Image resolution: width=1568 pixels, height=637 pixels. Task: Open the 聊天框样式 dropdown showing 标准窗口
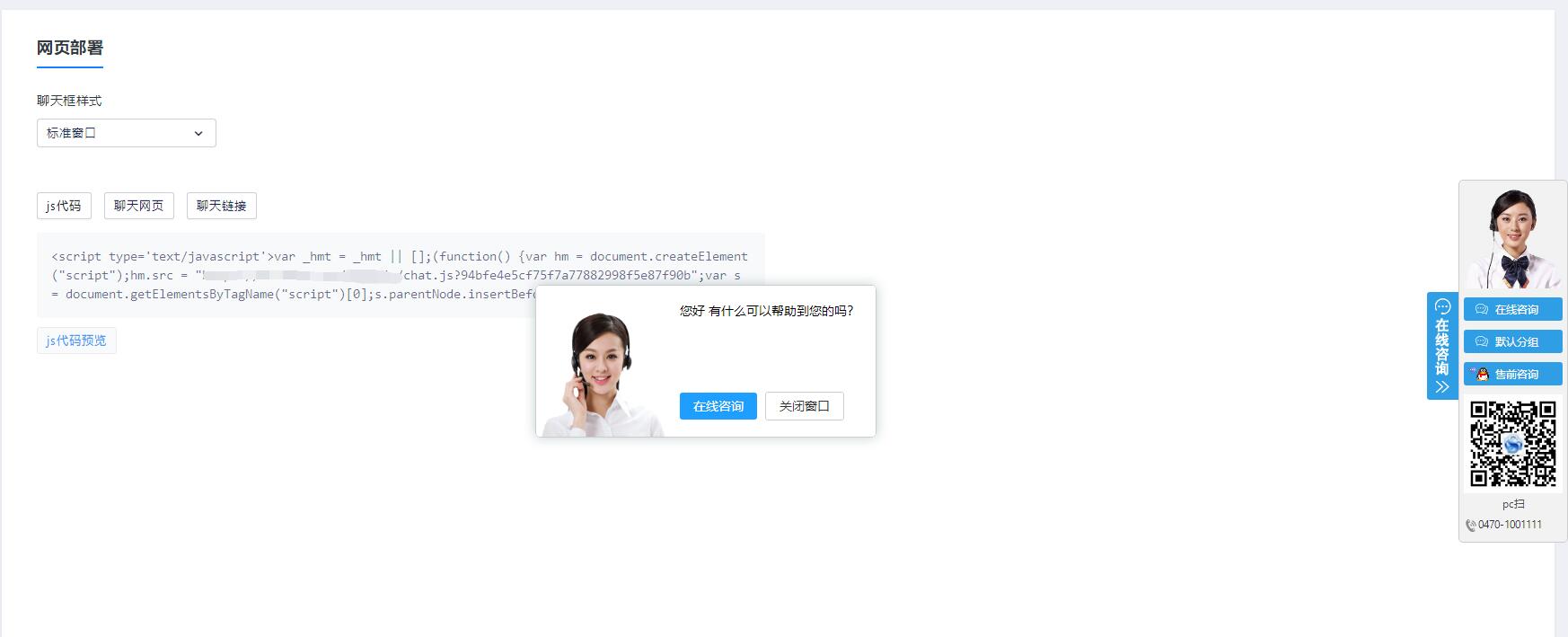(126, 133)
